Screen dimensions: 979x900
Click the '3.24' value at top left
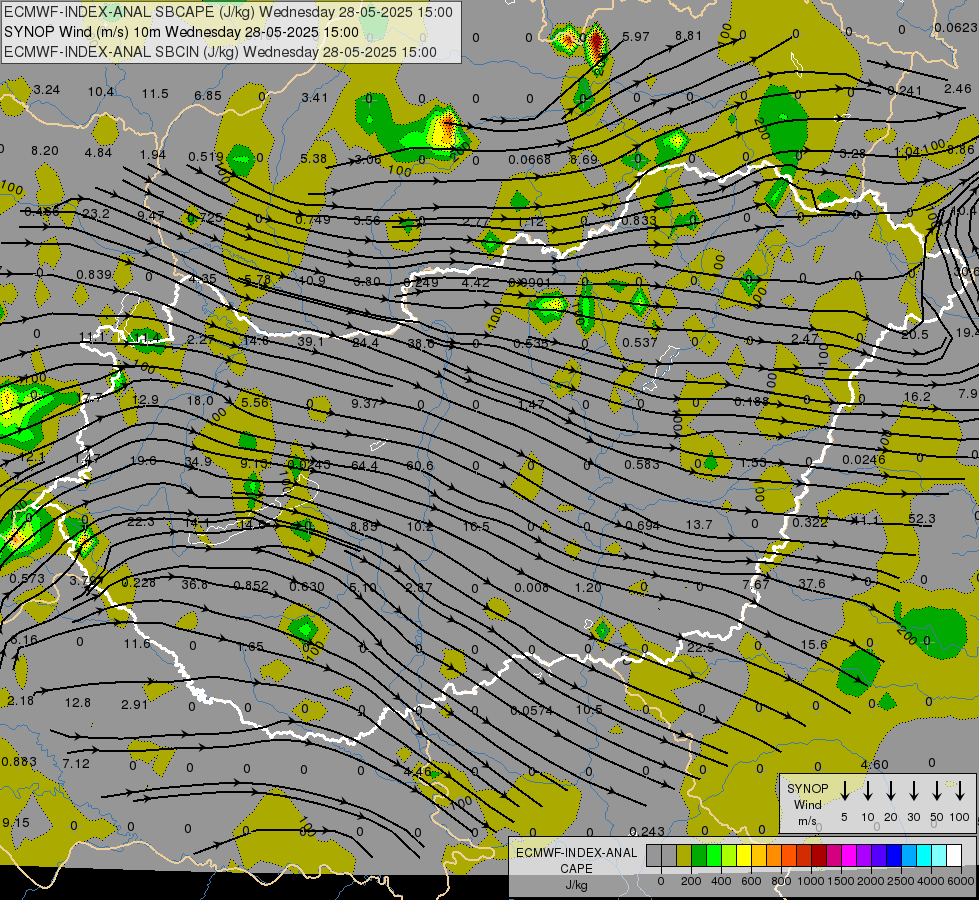(47, 90)
